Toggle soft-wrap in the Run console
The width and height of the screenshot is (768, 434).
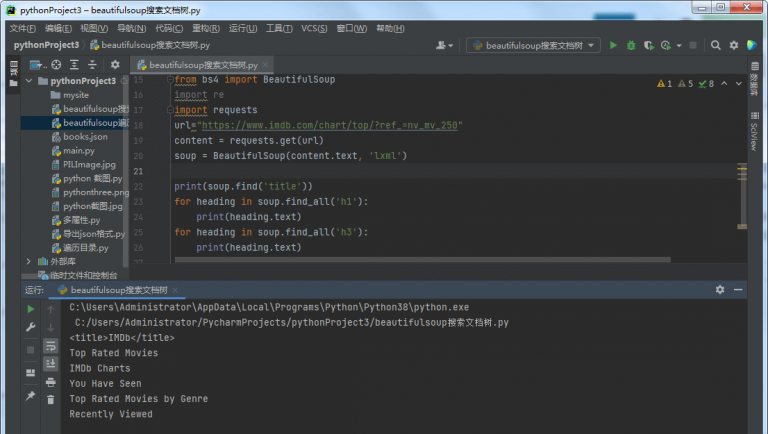tap(50, 346)
